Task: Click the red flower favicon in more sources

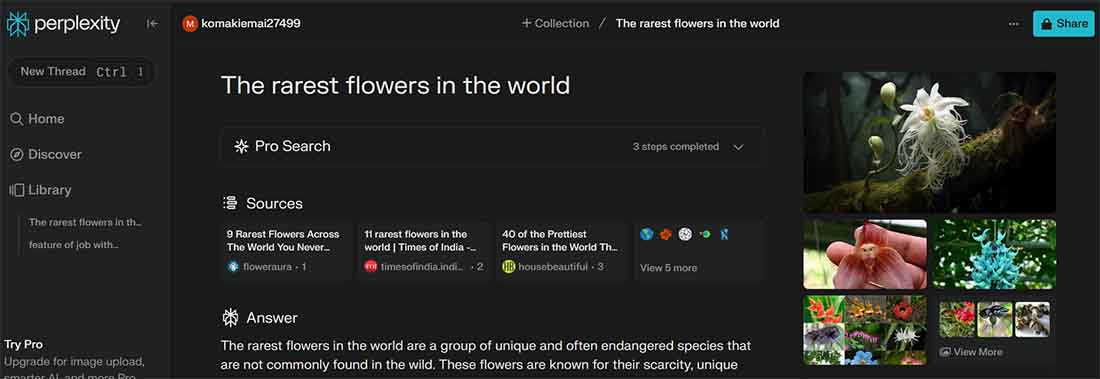Action: click(666, 234)
